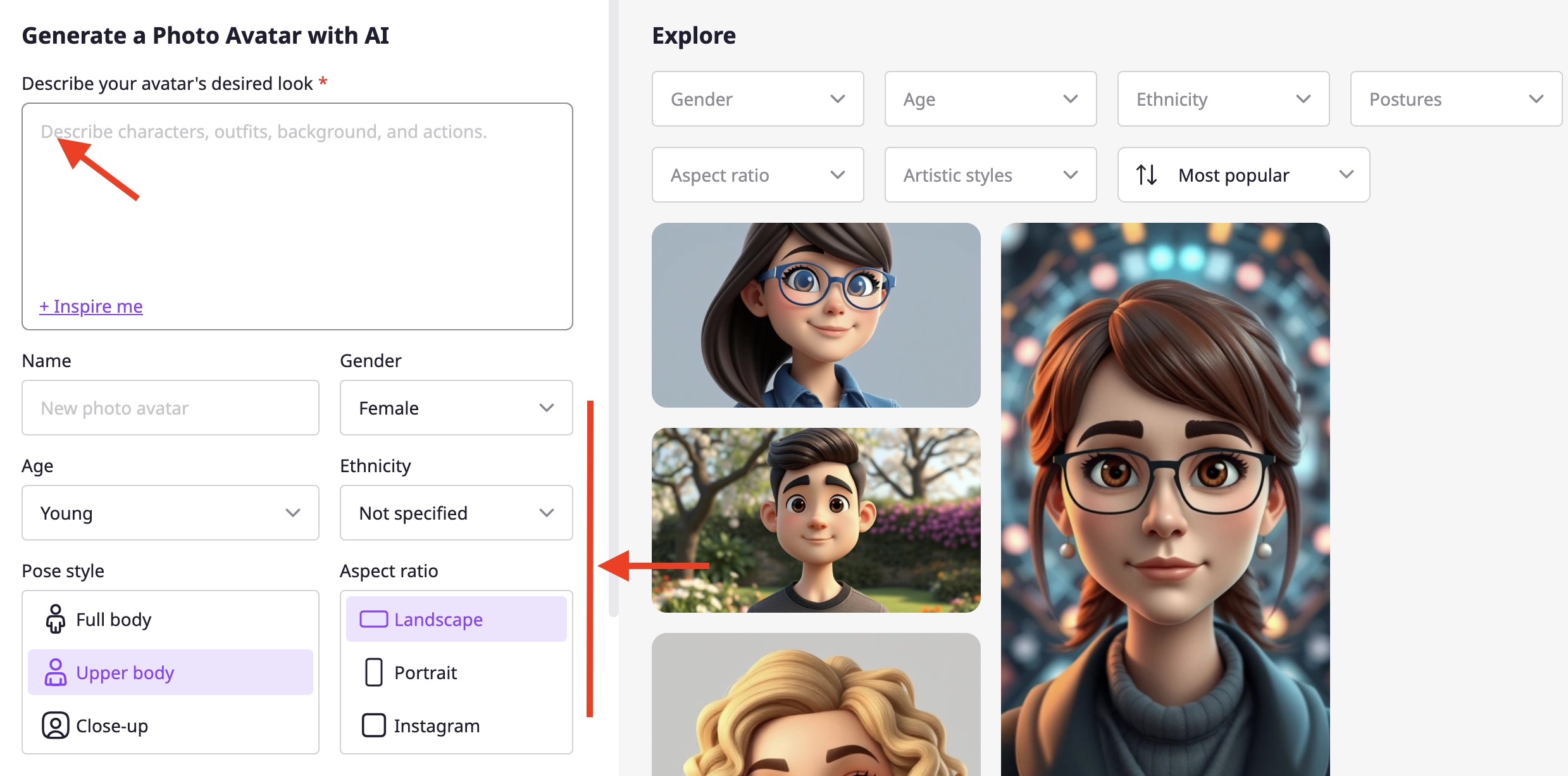Click the Inspire me link
1568x776 pixels.
click(91, 306)
